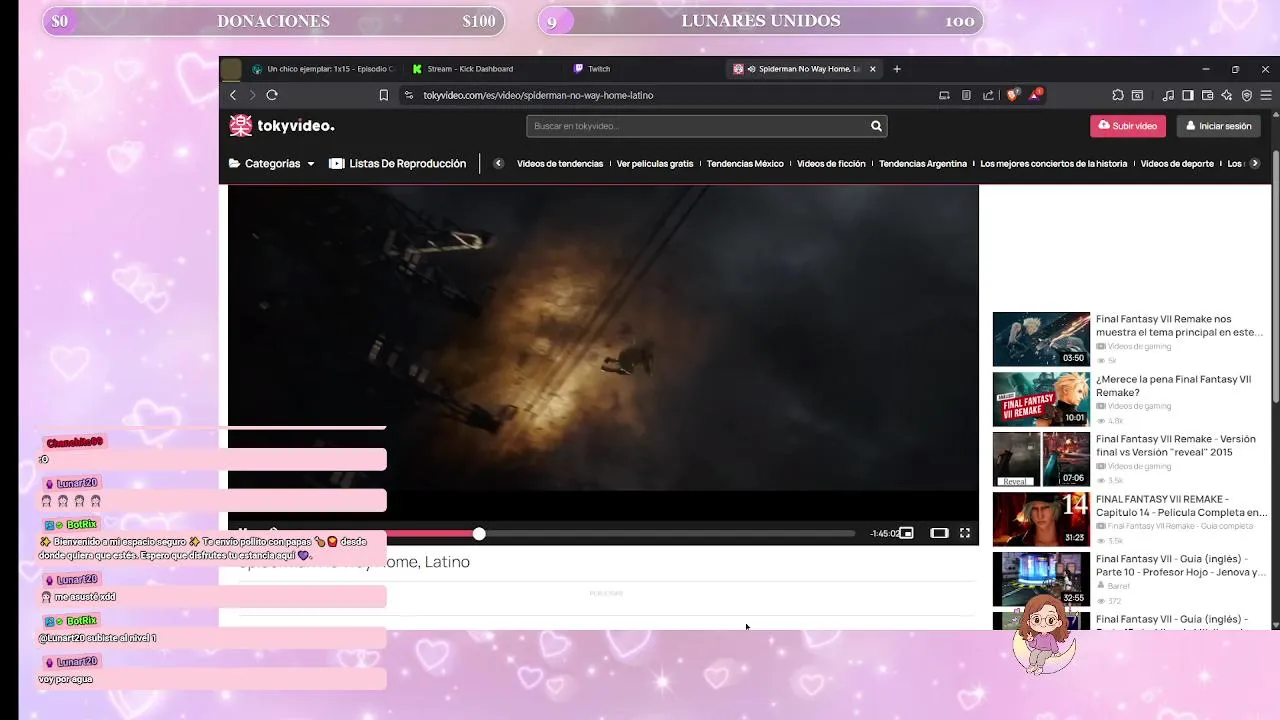Click the forward navigation arrow
This screenshot has width=1280, height=720.
click(252, 95)
